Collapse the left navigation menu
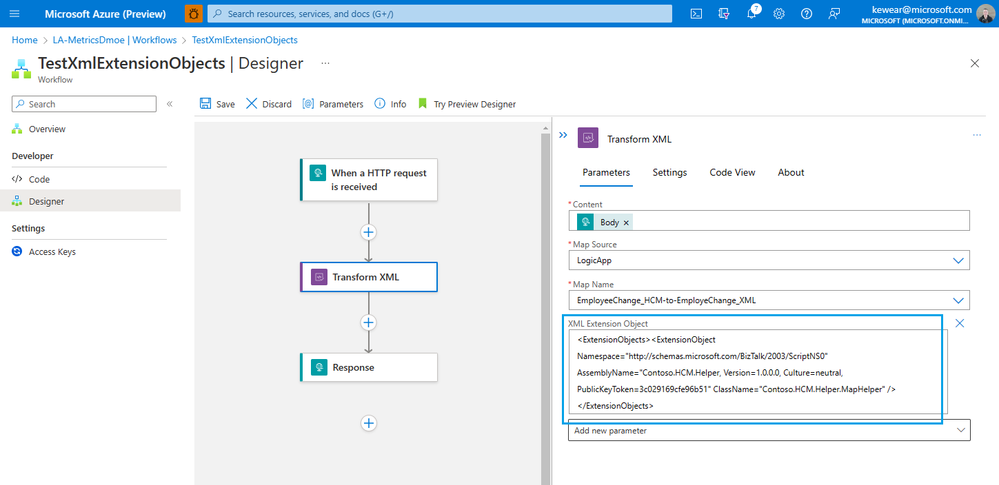This screenshot has height=485, width=999. point(169,104)
